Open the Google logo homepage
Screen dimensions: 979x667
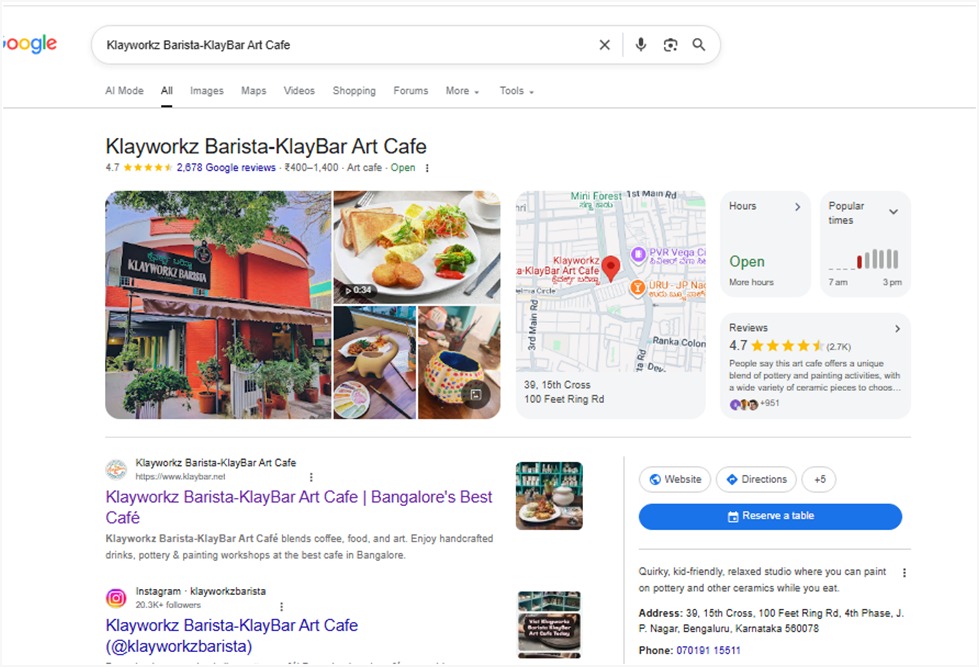[29, 44]
